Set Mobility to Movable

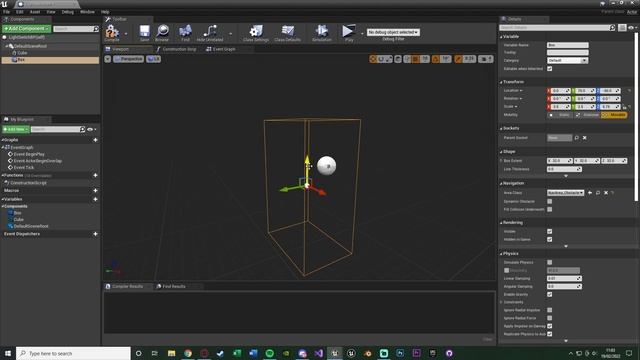click(x=614, y=115)
